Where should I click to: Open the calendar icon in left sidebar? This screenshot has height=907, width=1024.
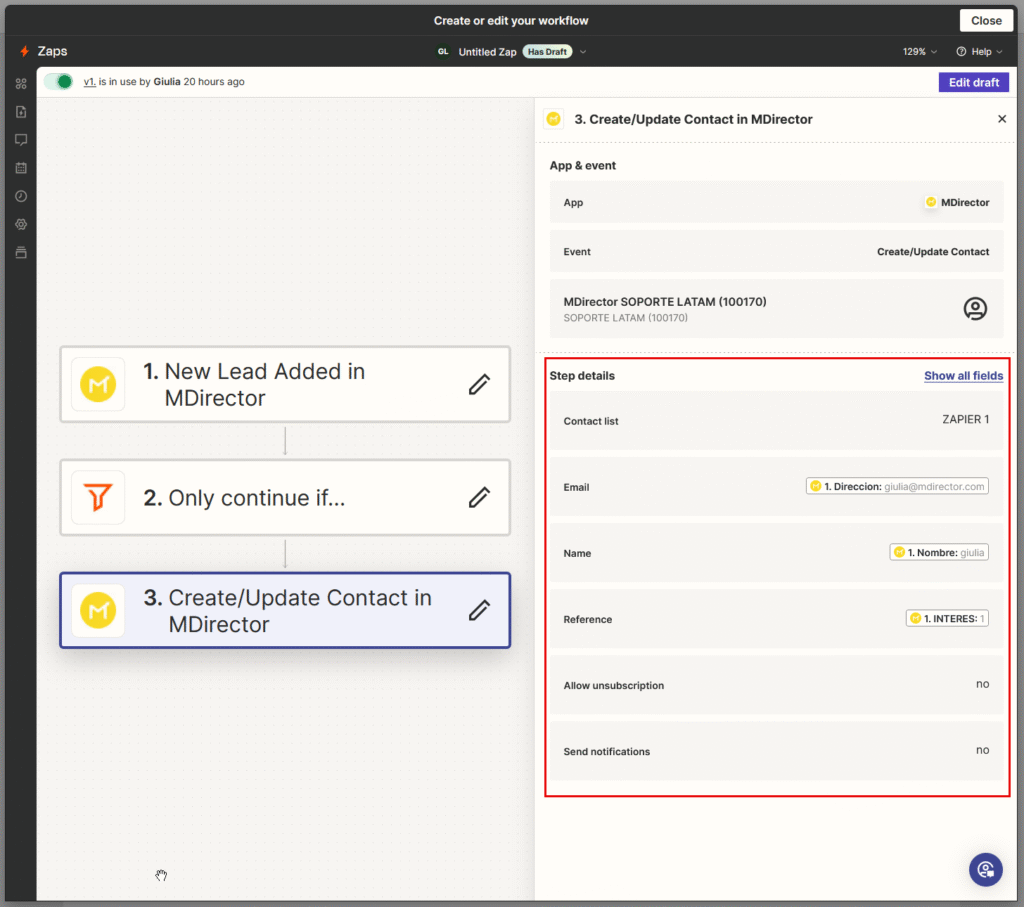[x=21, y=168]
